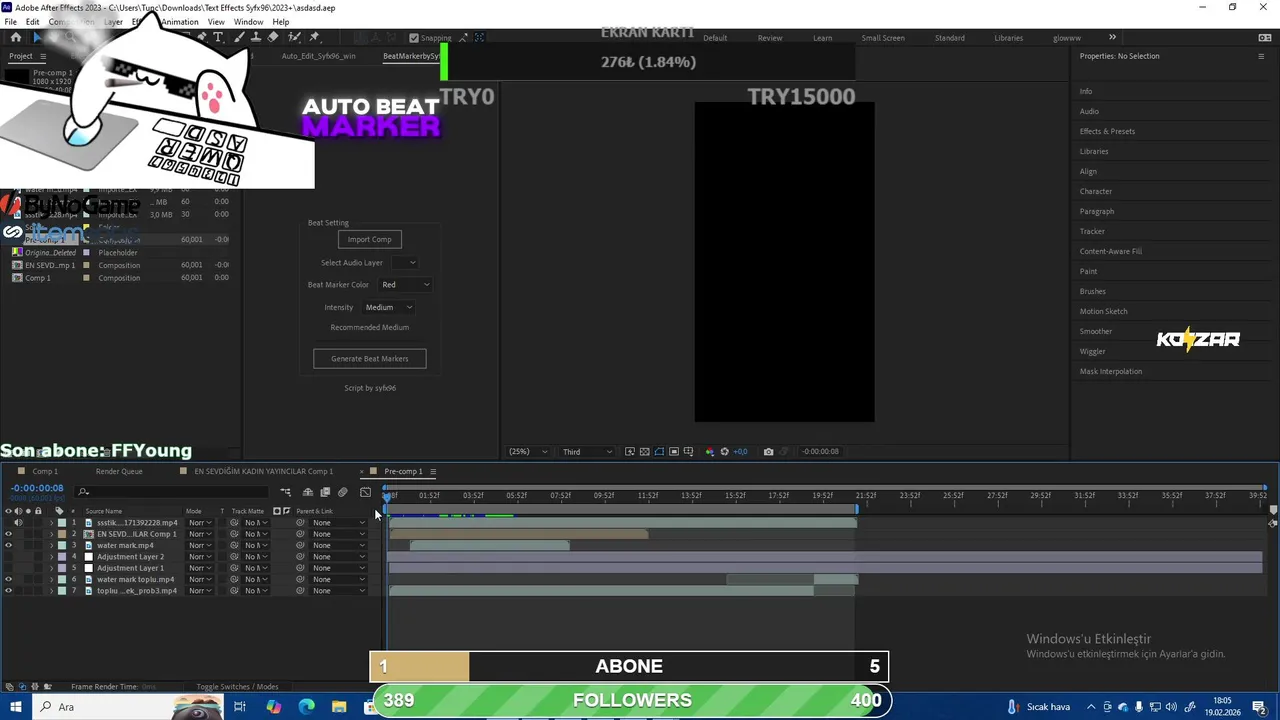Toggle the Snapping checkbox
Viewport: 1280px width, 720px height.
[x=414, y=37]
